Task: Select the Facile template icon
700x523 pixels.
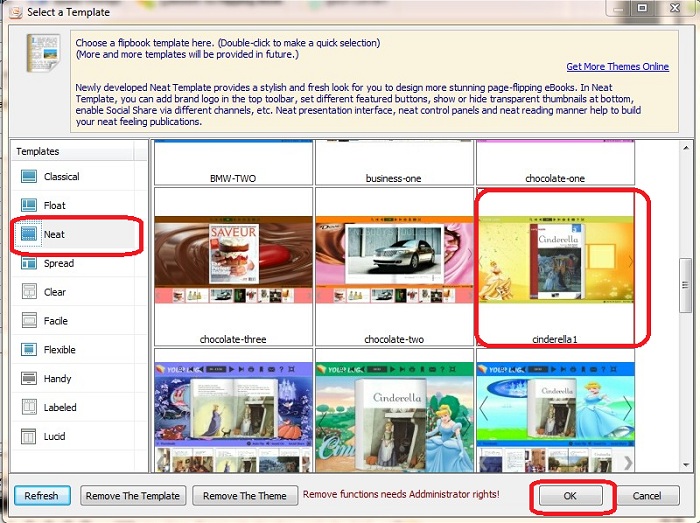Action: tap(29, 320)
